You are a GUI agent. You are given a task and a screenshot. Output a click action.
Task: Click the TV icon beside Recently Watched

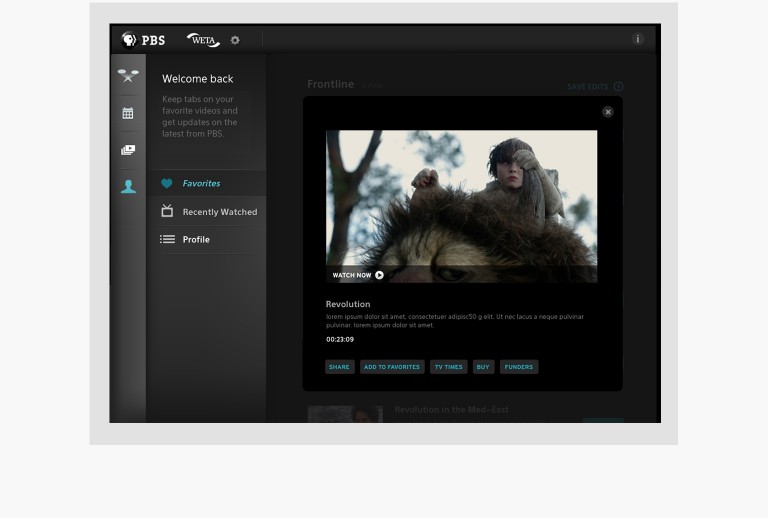[x=167, y=211]
